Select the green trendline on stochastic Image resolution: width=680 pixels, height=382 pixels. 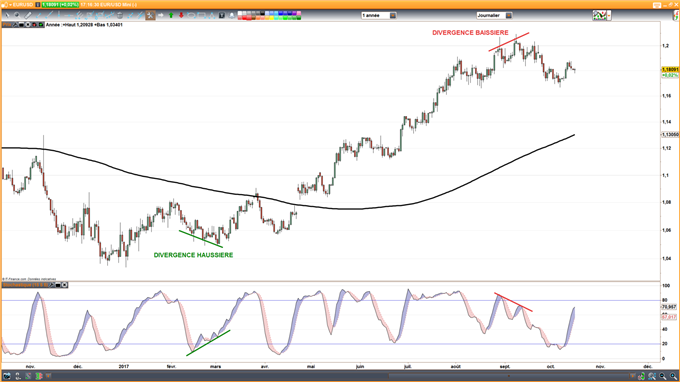pos(208,343)
